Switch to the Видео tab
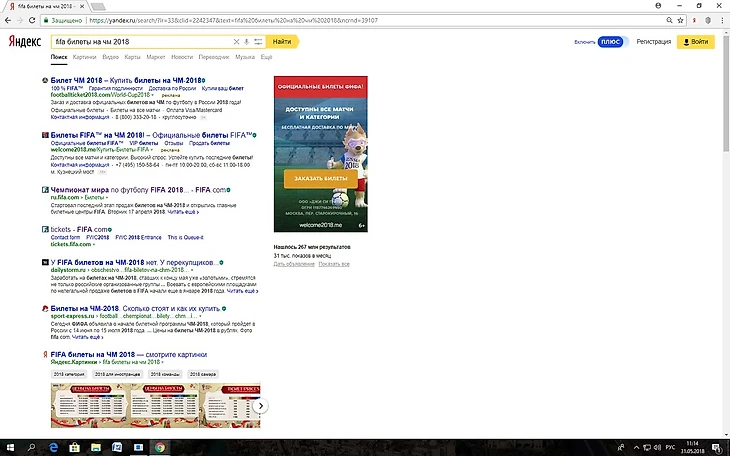This screenshot has height=456, width=730. coord(110,57)
